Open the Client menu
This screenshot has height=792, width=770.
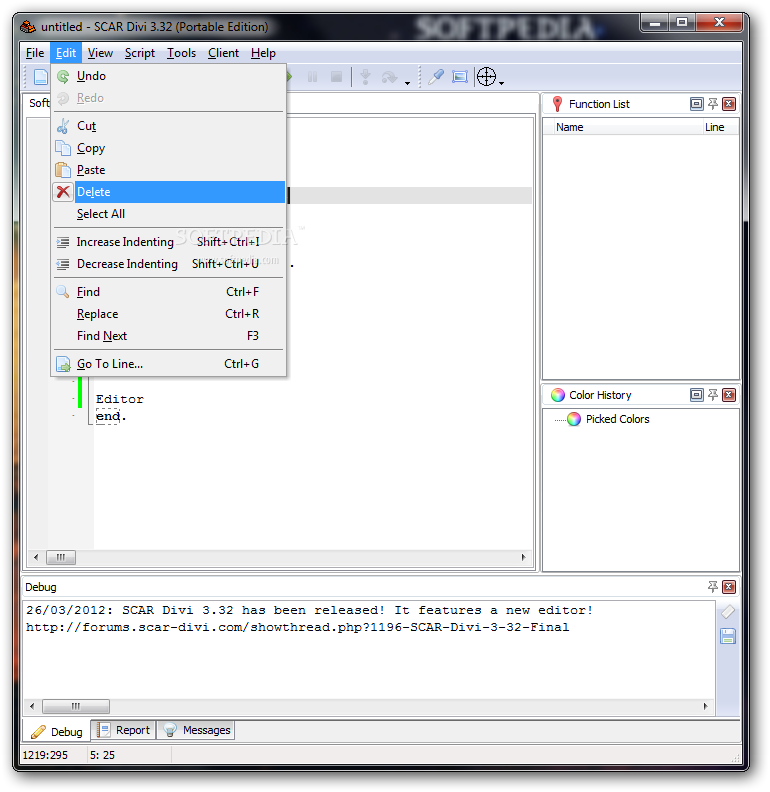pos(223,53)
